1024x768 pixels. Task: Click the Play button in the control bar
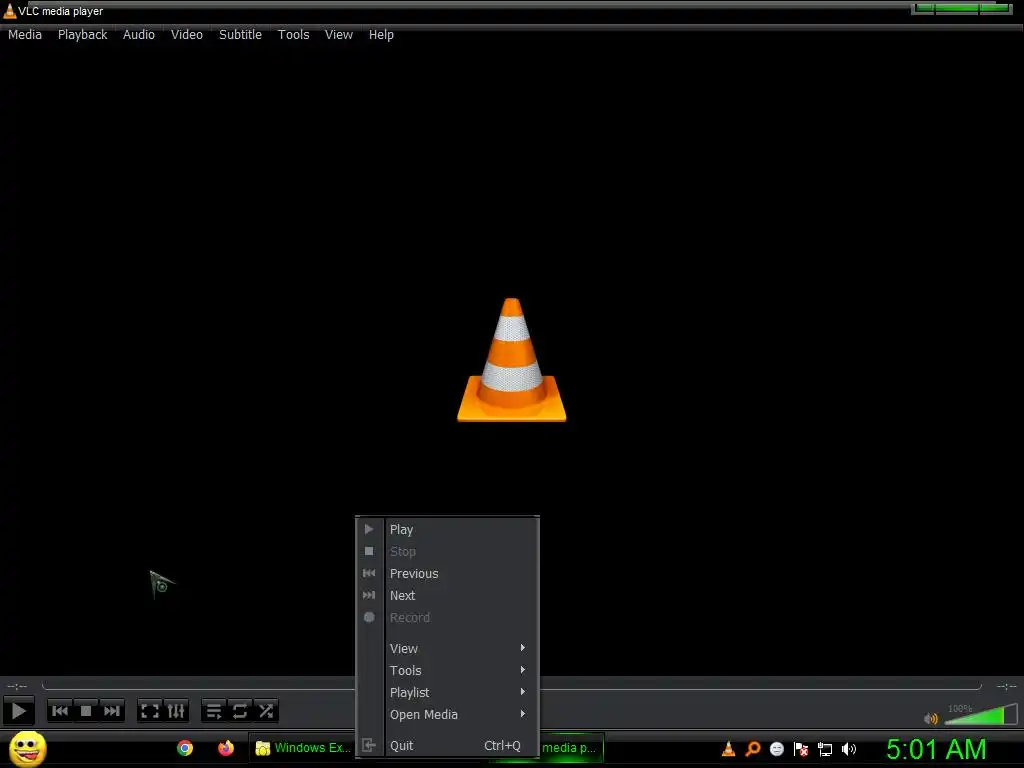(x=18, y=711)
